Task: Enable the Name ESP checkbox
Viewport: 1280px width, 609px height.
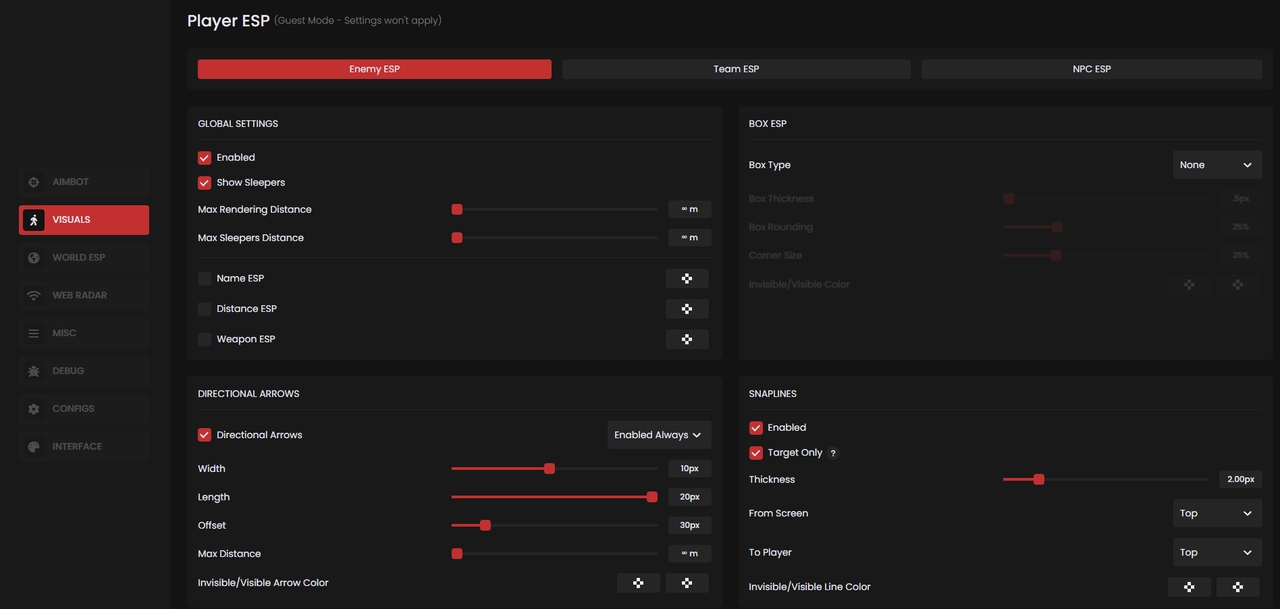Action: (x=205, y=279)
